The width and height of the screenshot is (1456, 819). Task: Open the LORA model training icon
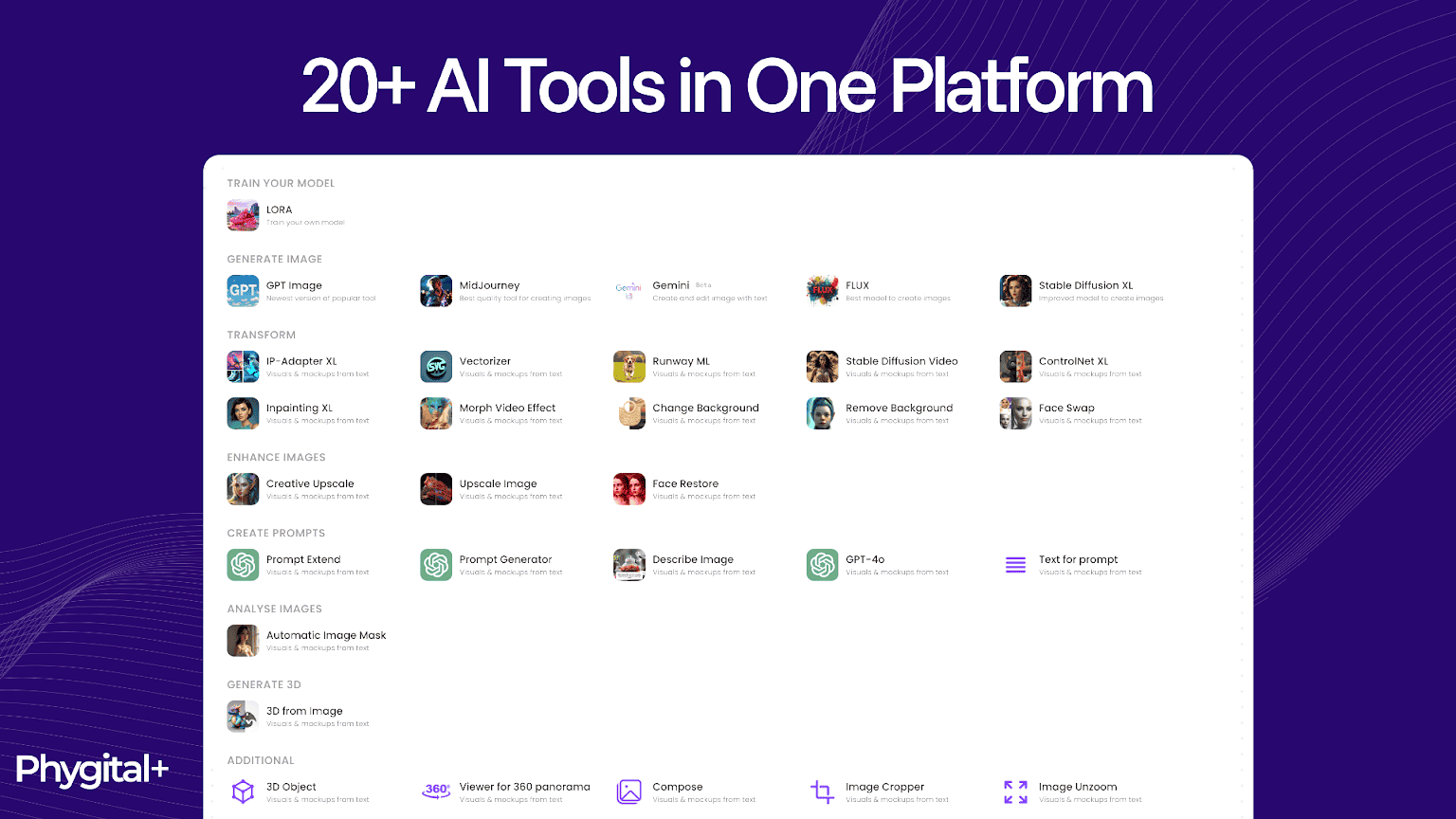[x=243, y=215]
